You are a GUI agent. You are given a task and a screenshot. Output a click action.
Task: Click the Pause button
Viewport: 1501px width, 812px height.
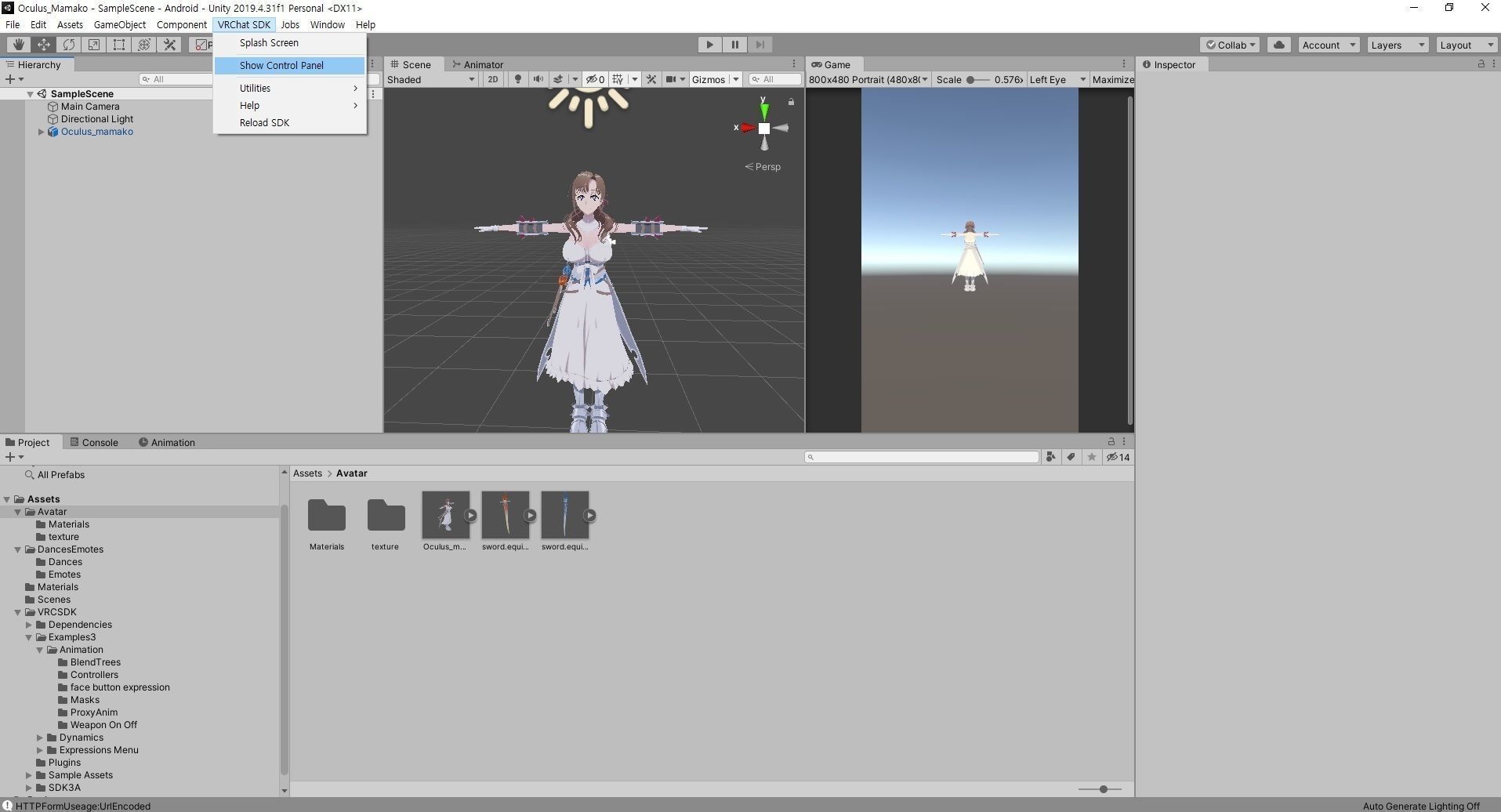(735, 45)
